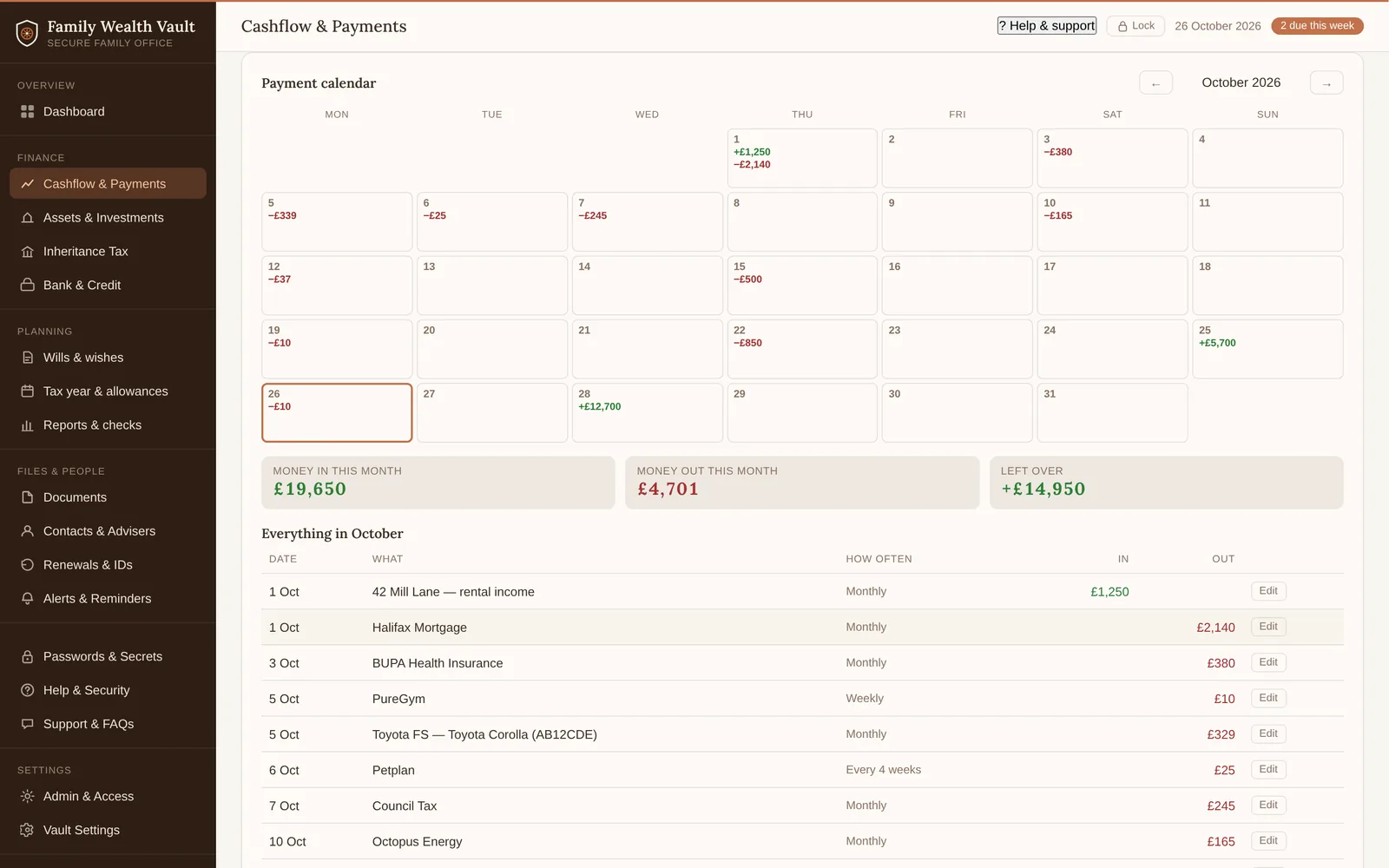Go to next month with right arrow

[1326, 83]
